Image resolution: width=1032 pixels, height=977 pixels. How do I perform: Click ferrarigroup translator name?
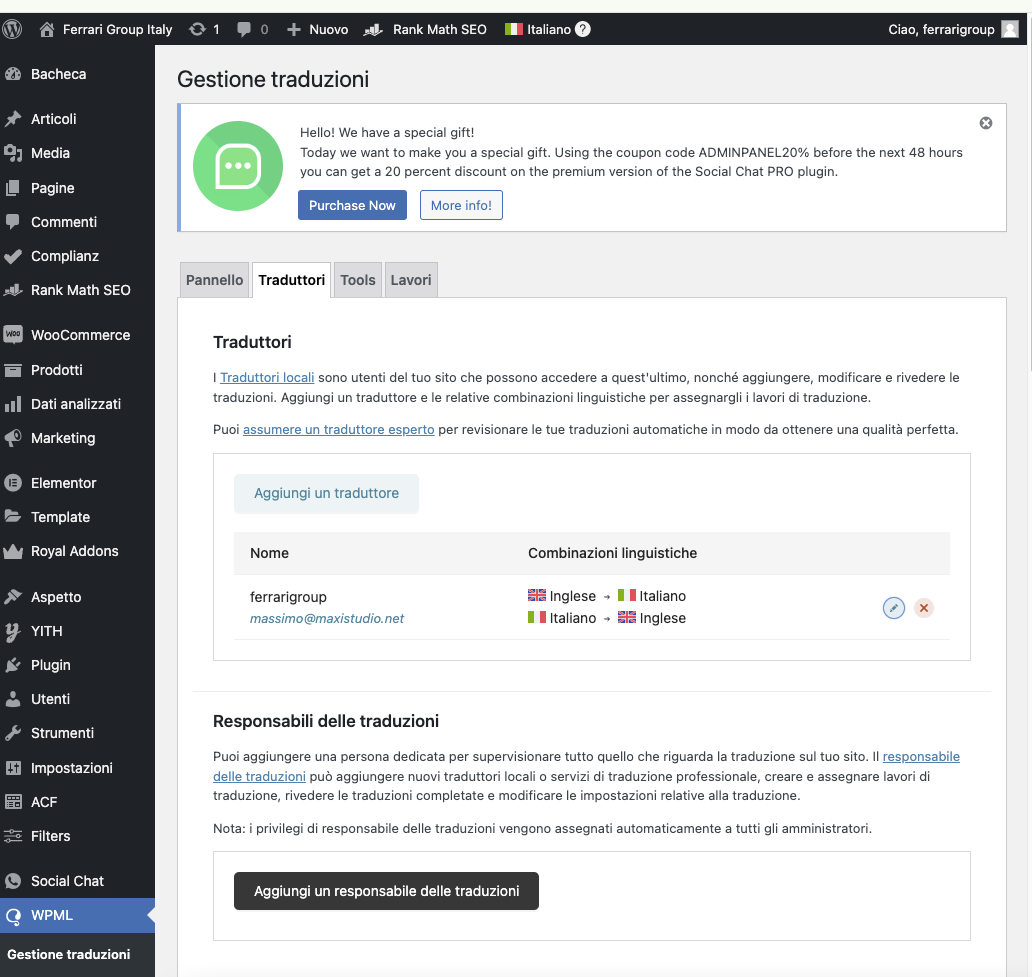tap(288, 597)
